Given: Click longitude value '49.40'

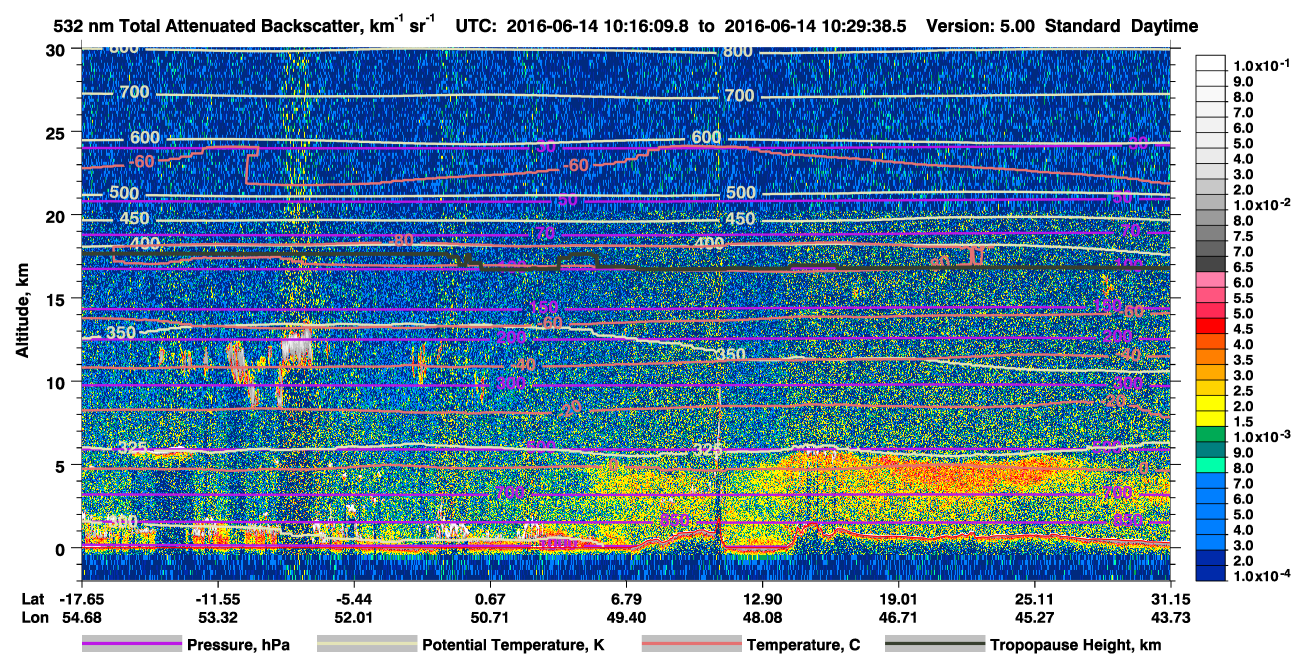Looking at the screenshot, I should 626,617.
